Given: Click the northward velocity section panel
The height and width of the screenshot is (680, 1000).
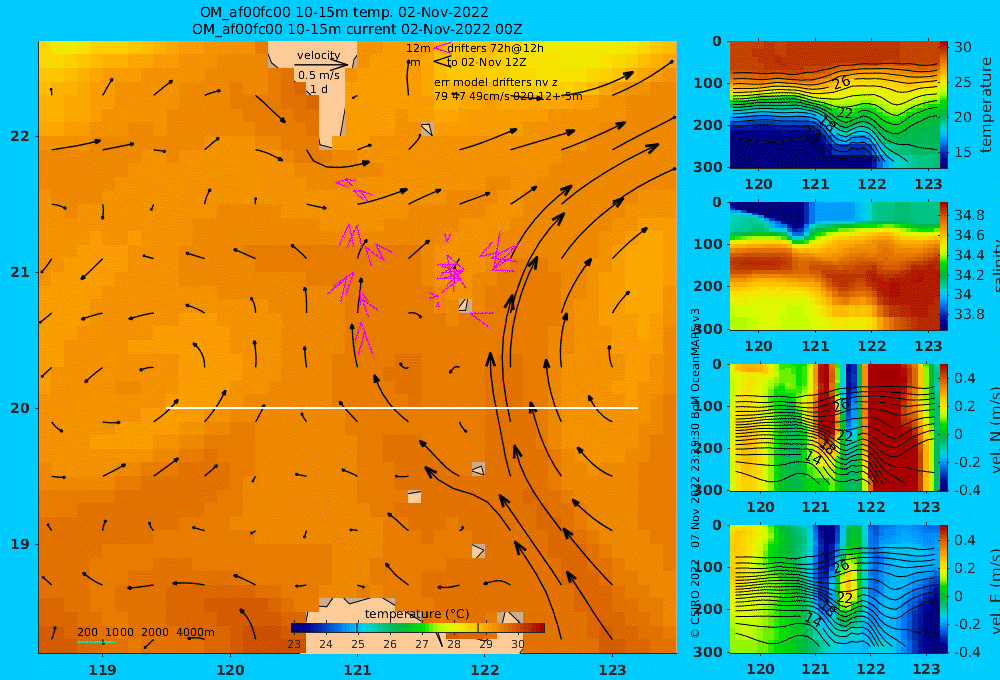Looking at the screenshot, I should coord(834,427).
